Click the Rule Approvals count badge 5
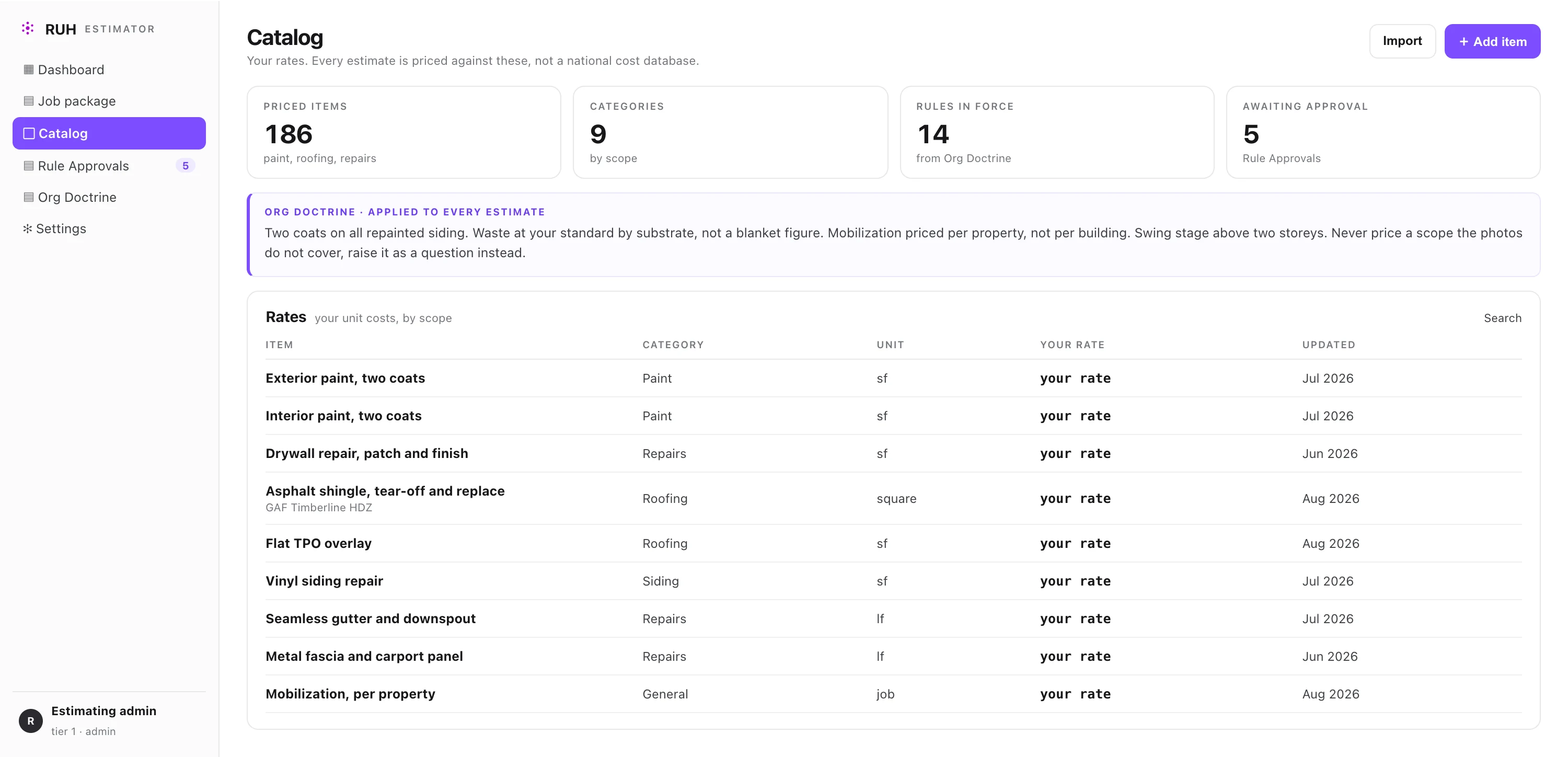This screenshot has height=757, width=1568. pyautogui.click(x=186, y=166)
